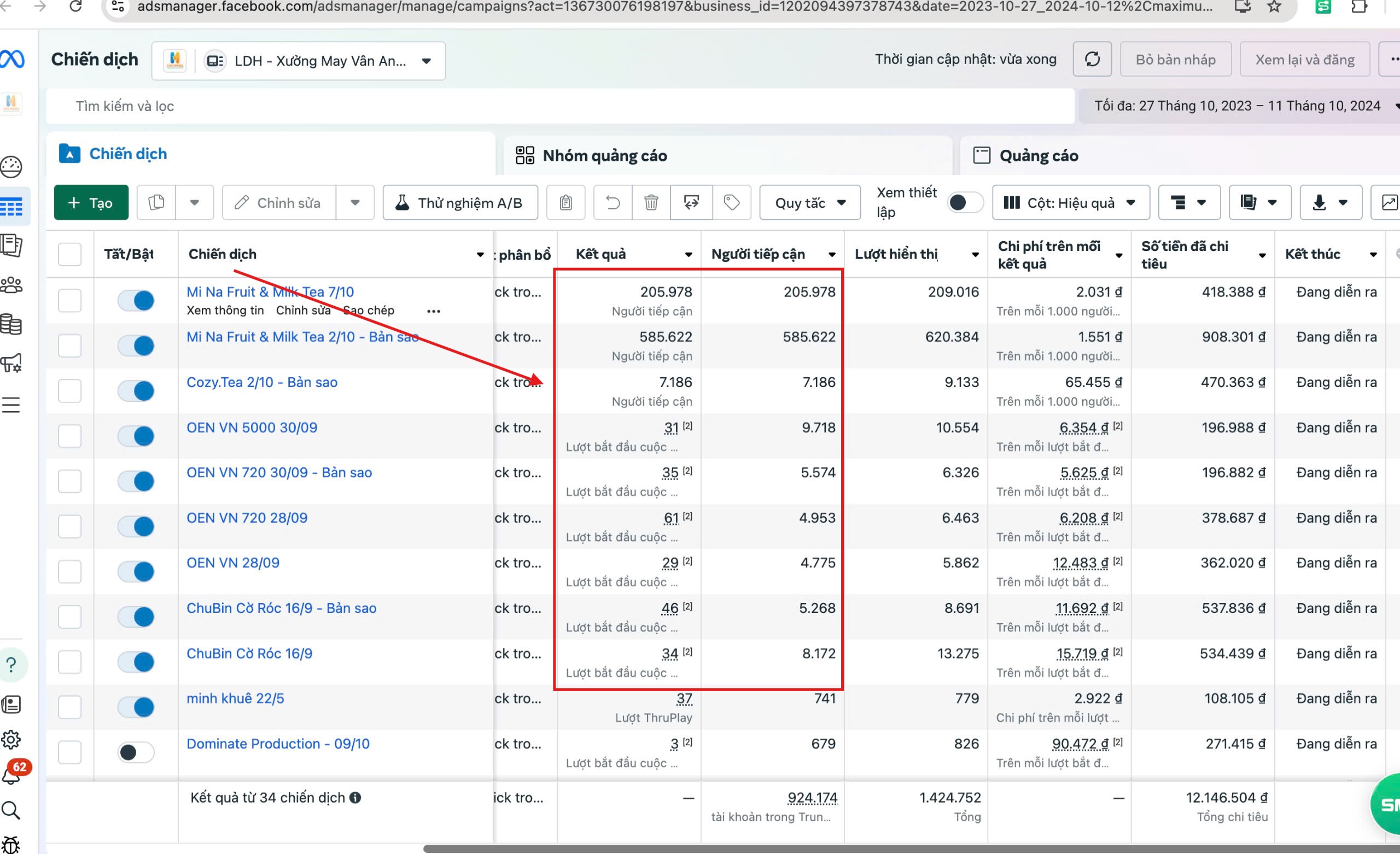Turn on Dominate Production - 09/10 campaign

click(x=136, y=752)
